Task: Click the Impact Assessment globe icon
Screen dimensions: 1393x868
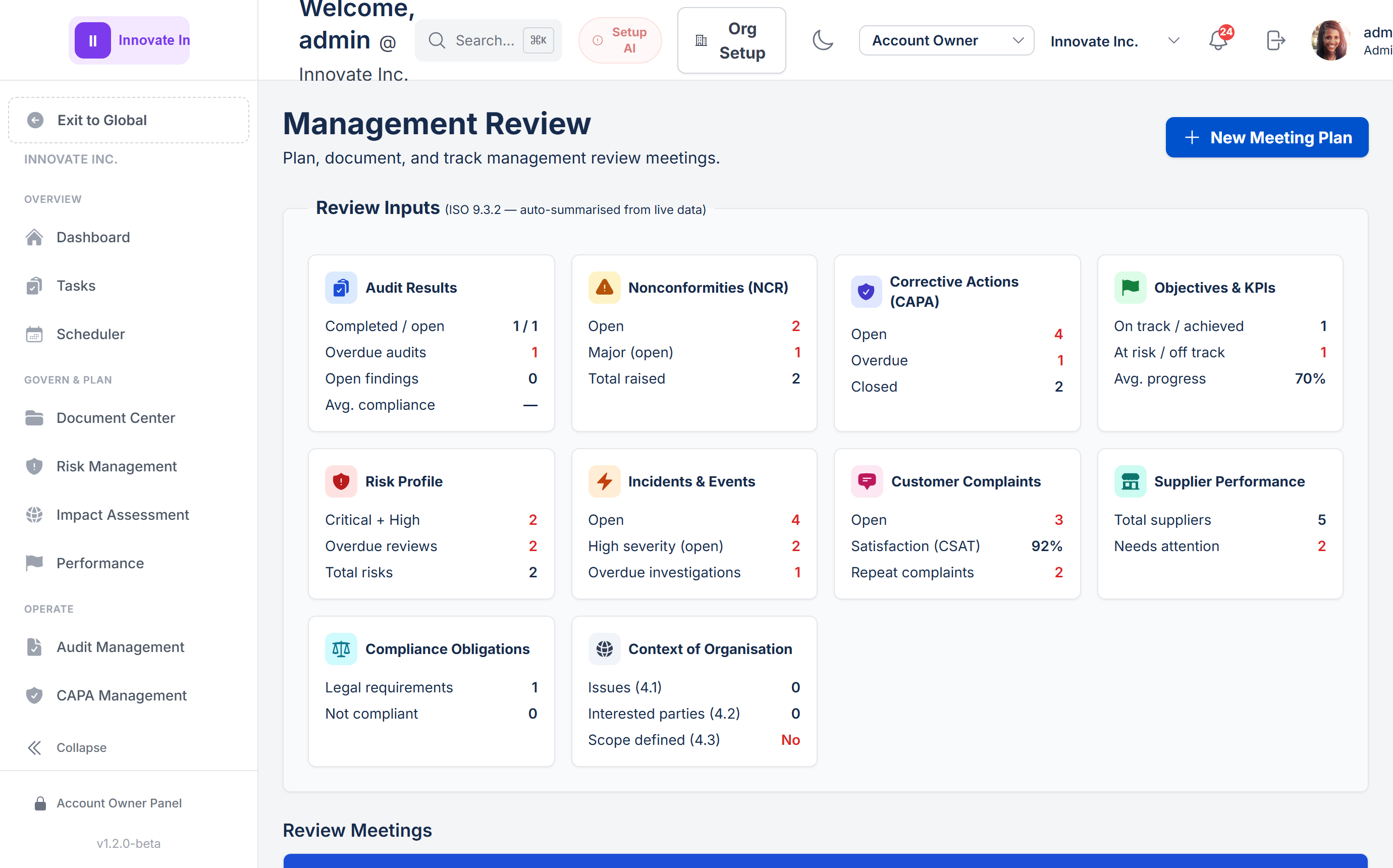Action: pyautogui.click(x=34, y=515)
